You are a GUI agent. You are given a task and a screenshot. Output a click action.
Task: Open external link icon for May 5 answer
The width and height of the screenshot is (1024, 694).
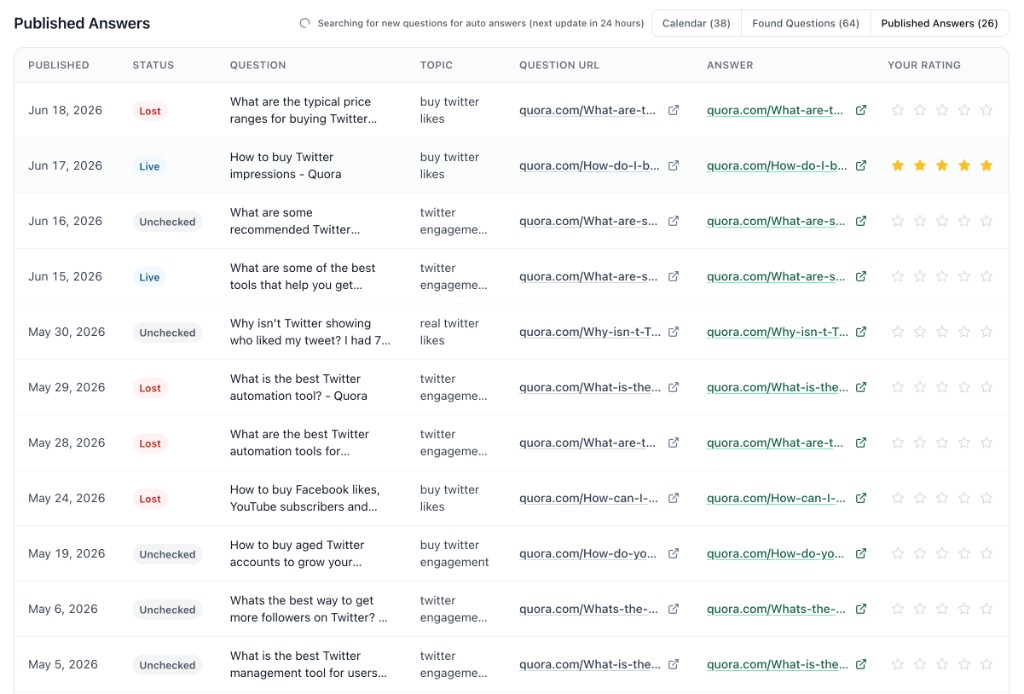click(861, 665)
